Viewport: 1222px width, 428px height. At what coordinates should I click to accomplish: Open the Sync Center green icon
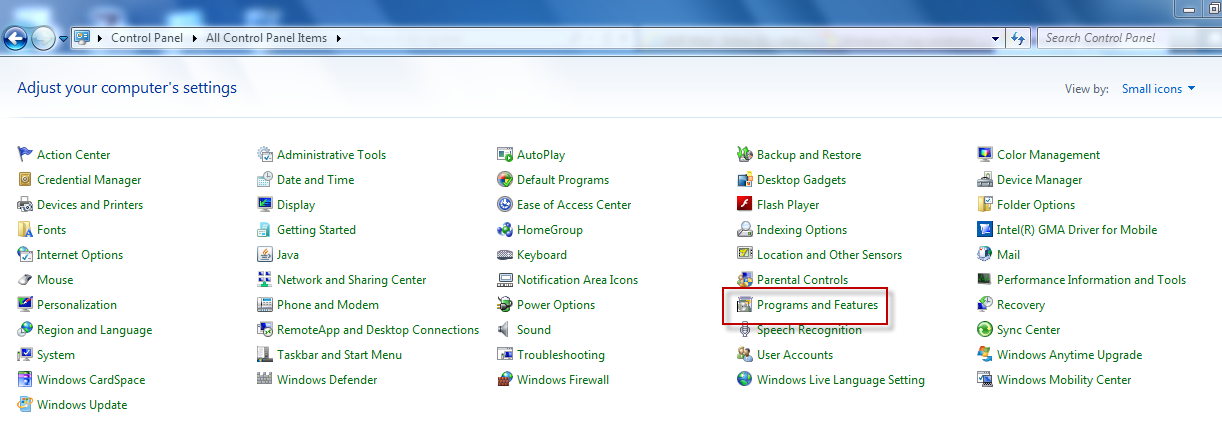985,329
